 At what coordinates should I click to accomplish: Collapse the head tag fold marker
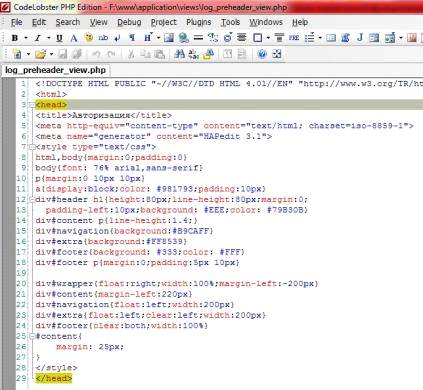32,105
